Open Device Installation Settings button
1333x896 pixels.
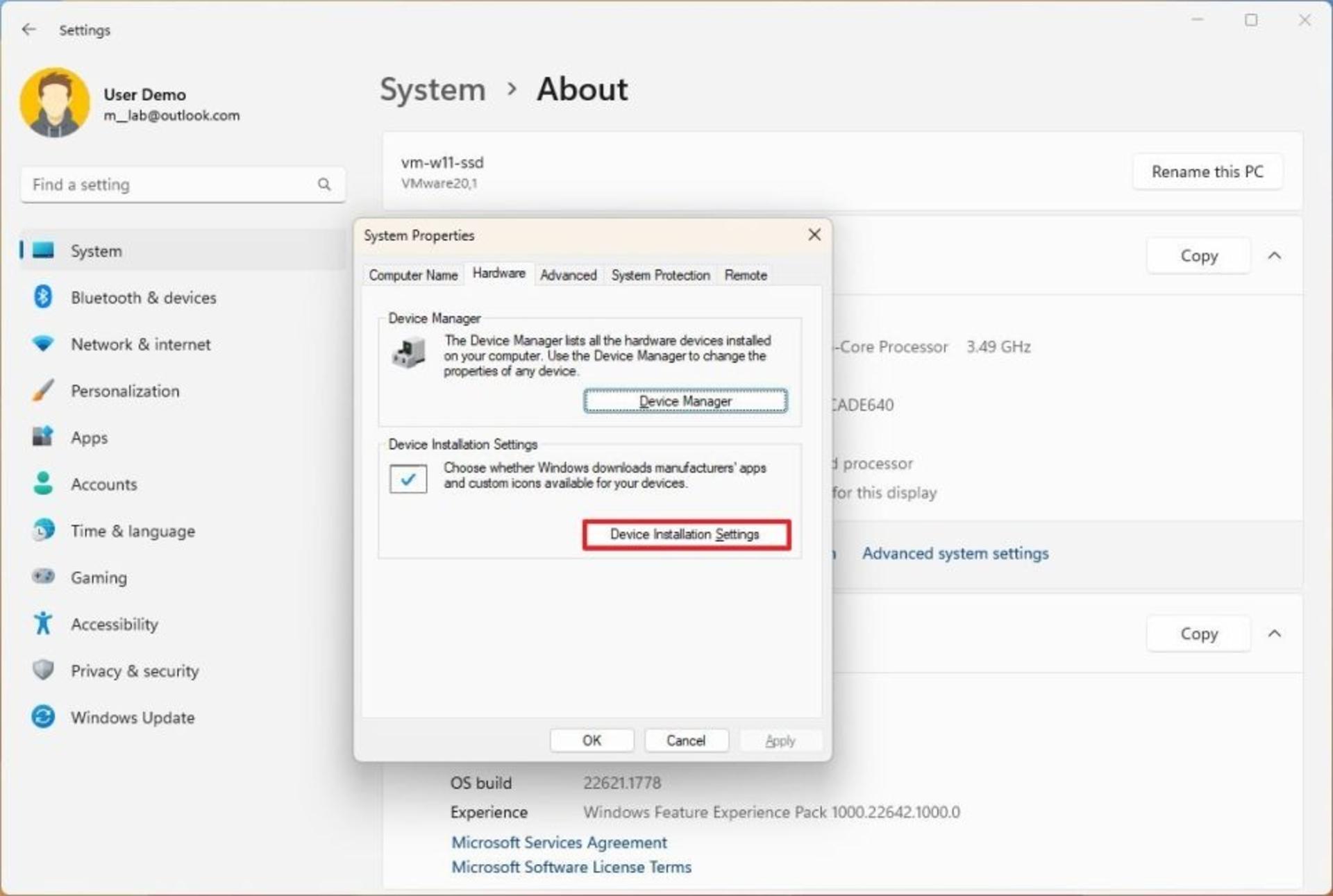coord(687,534)
